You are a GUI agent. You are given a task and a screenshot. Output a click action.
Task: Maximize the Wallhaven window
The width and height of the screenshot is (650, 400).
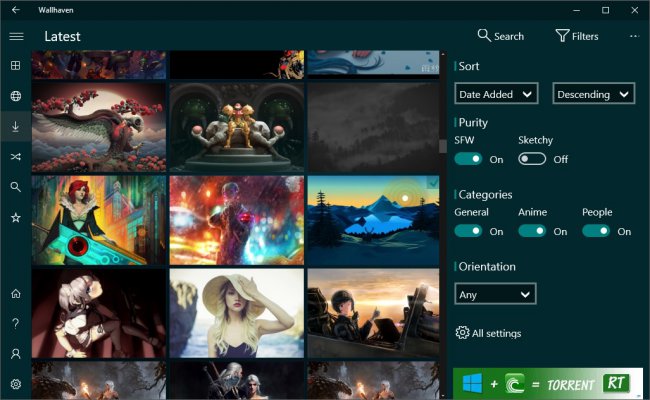[606, 10]
